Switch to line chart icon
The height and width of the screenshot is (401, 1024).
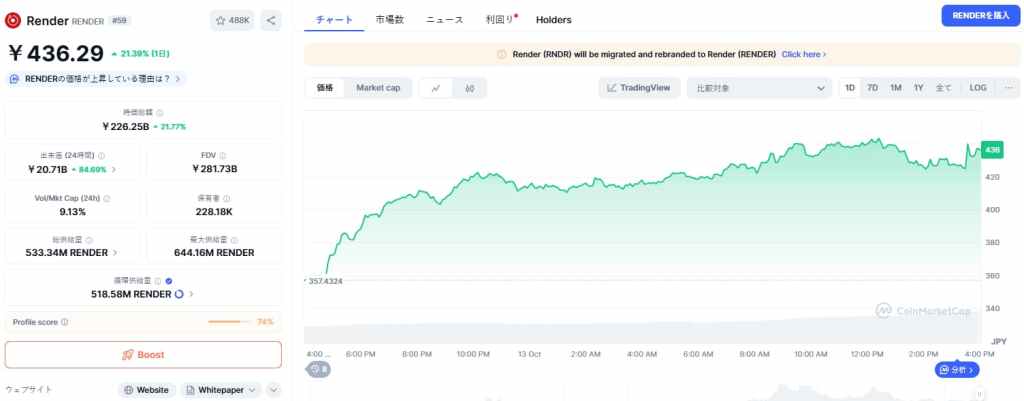pos(436,88)
